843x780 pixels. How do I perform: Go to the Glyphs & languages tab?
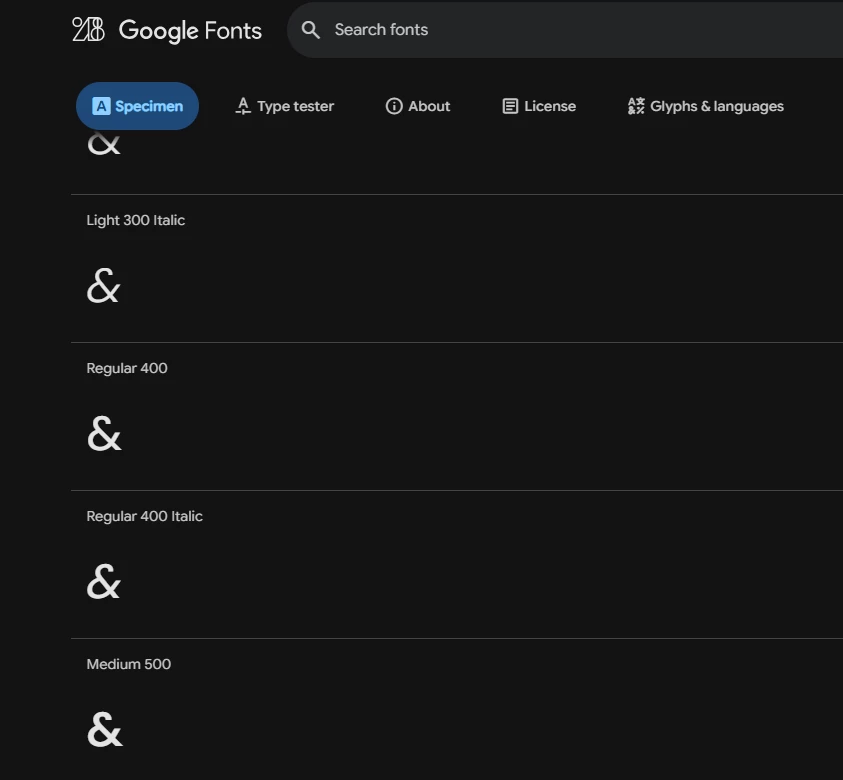706,106
